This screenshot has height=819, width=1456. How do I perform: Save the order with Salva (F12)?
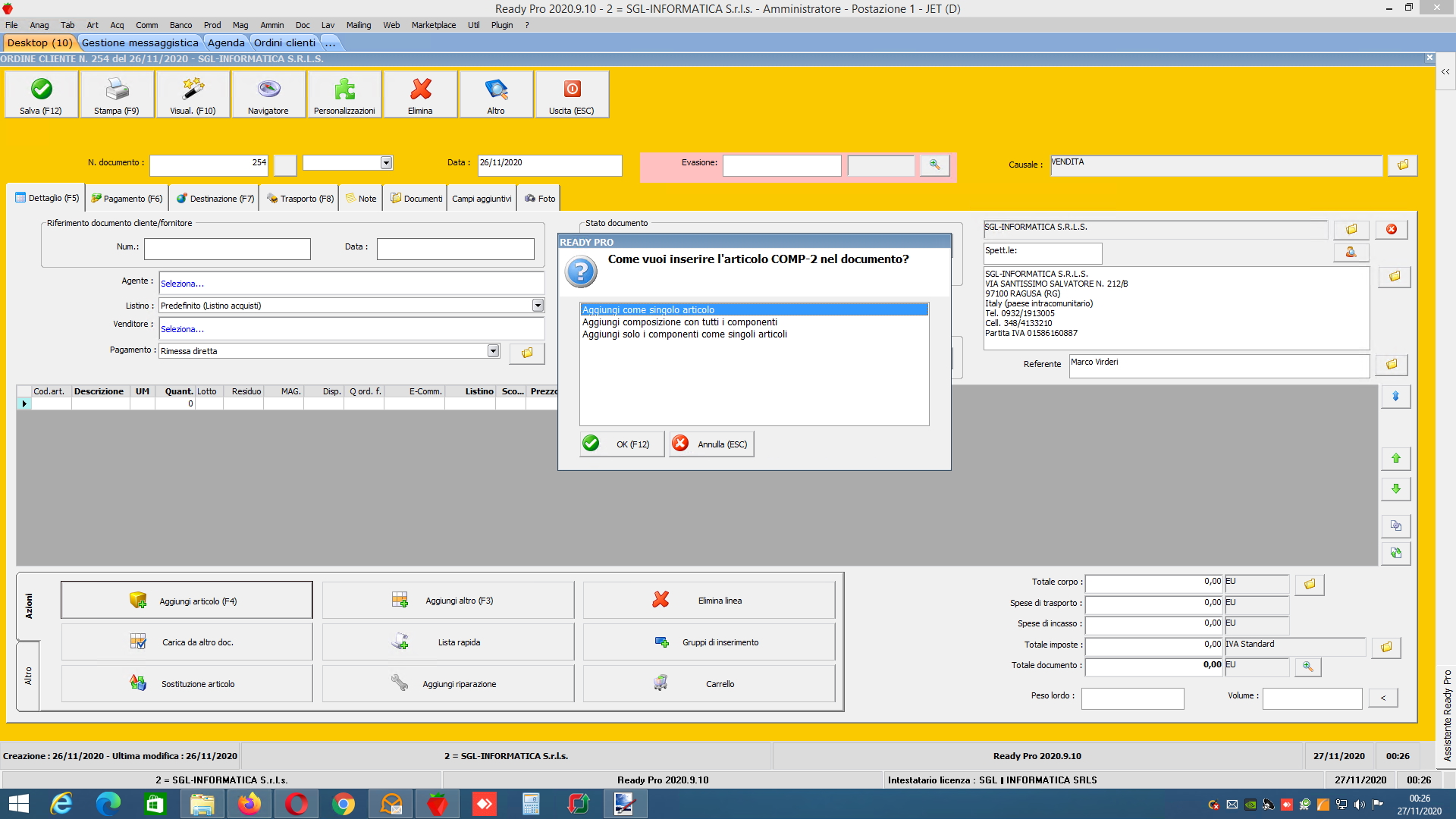pyautogui.click(x=42, y=94)
